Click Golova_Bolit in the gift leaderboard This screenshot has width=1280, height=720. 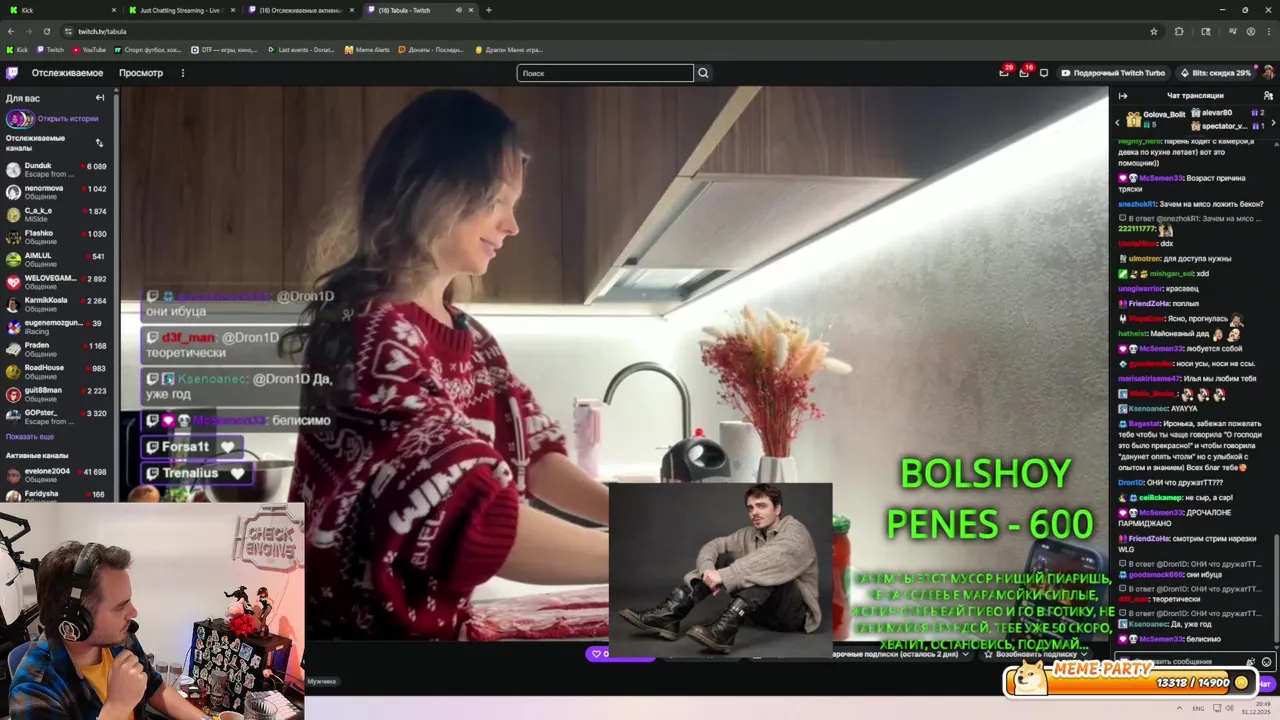(1163, 114)
